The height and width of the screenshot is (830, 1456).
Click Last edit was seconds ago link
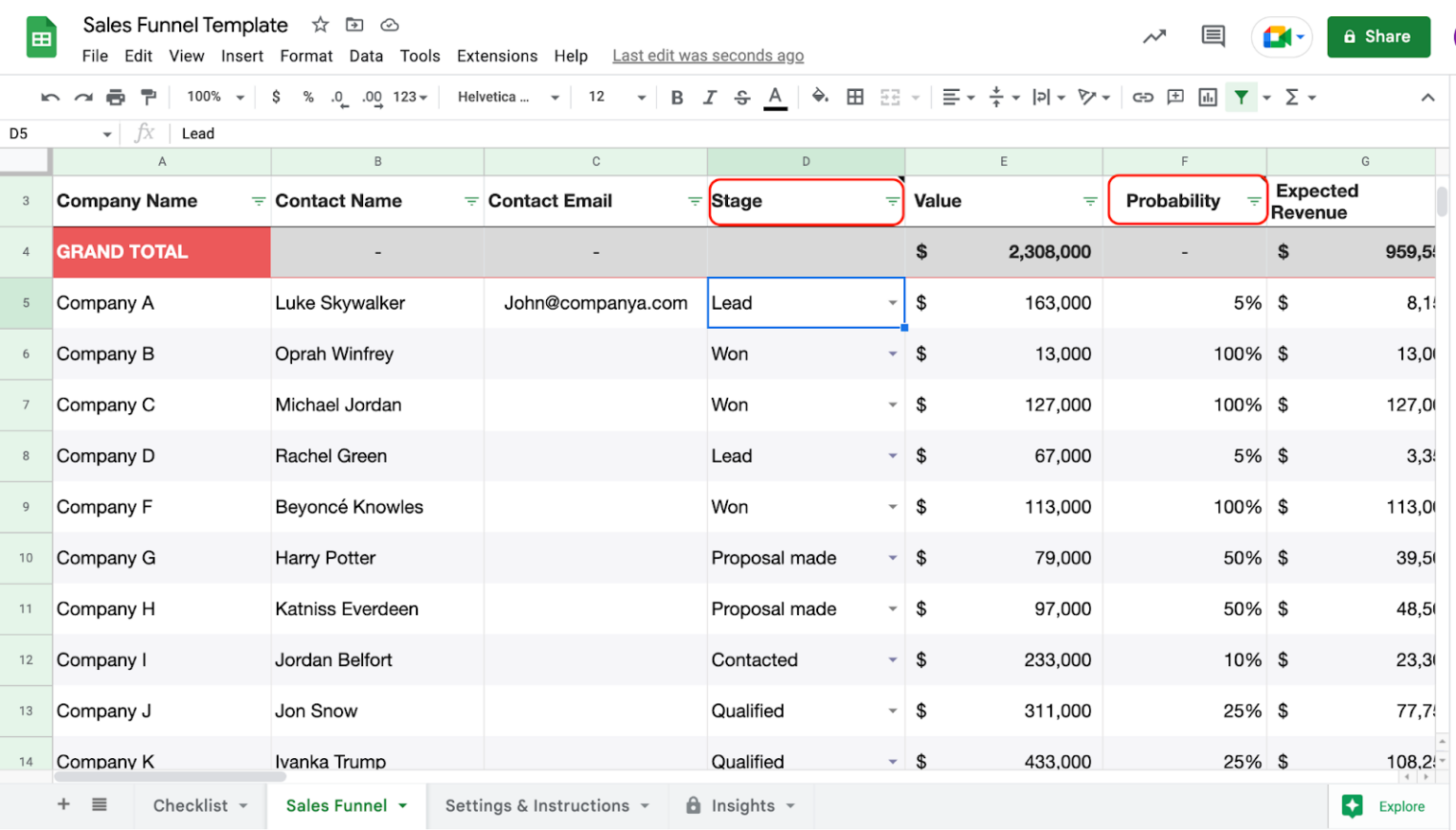click(x=708, y=56)
